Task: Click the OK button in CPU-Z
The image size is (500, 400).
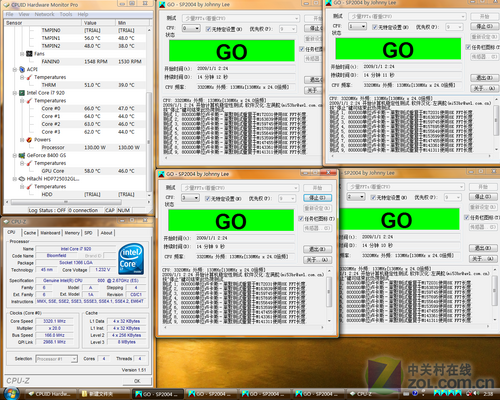Action: coord(137,381)
